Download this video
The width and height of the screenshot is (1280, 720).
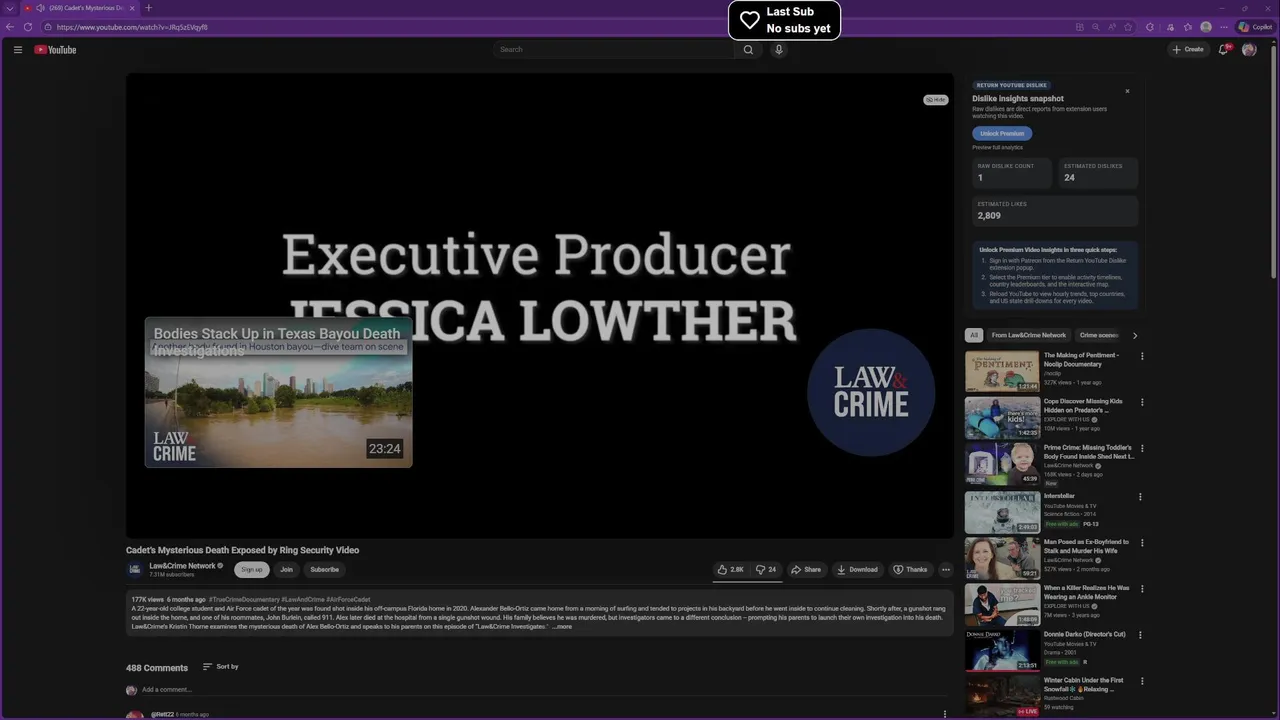coord(857,570)
